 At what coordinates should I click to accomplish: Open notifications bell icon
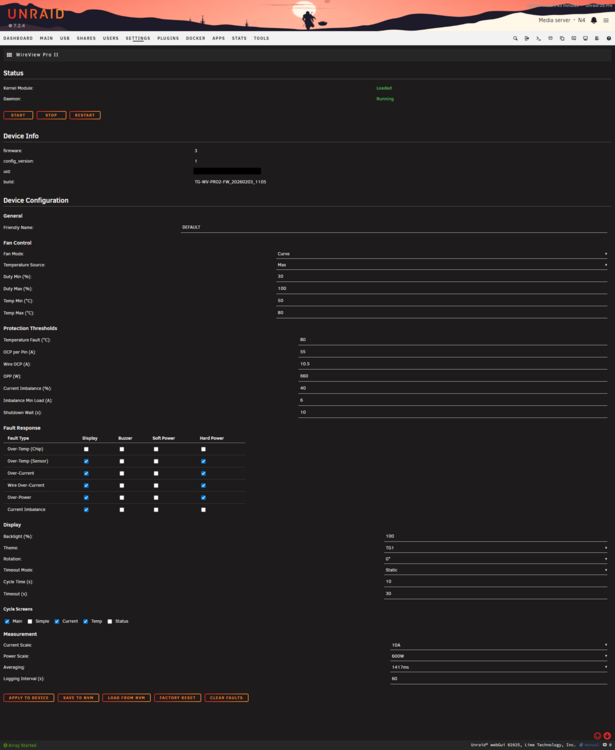[x=593, y=20]
